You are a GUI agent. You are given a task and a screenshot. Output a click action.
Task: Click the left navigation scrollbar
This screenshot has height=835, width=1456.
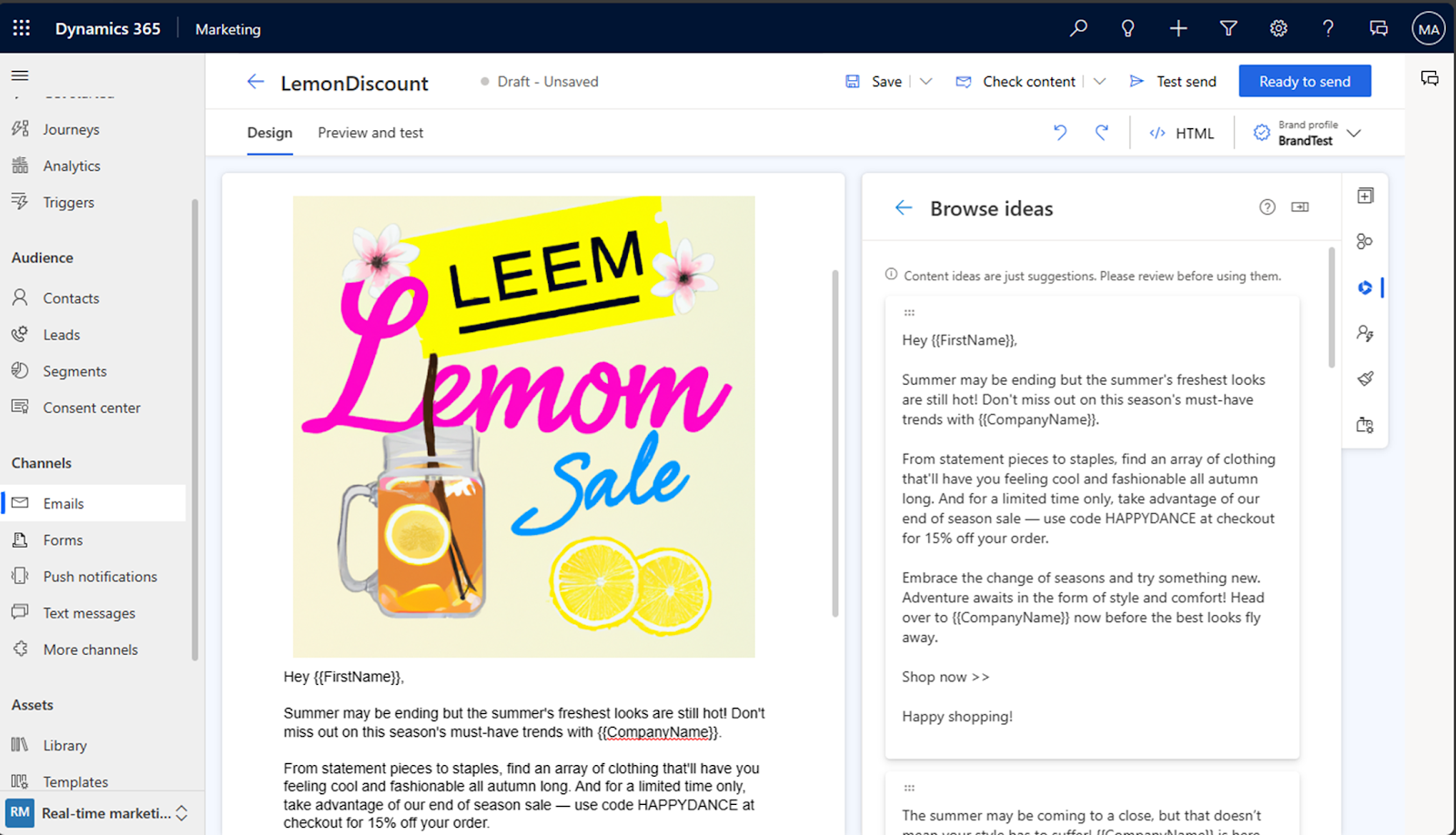[195, 429]
